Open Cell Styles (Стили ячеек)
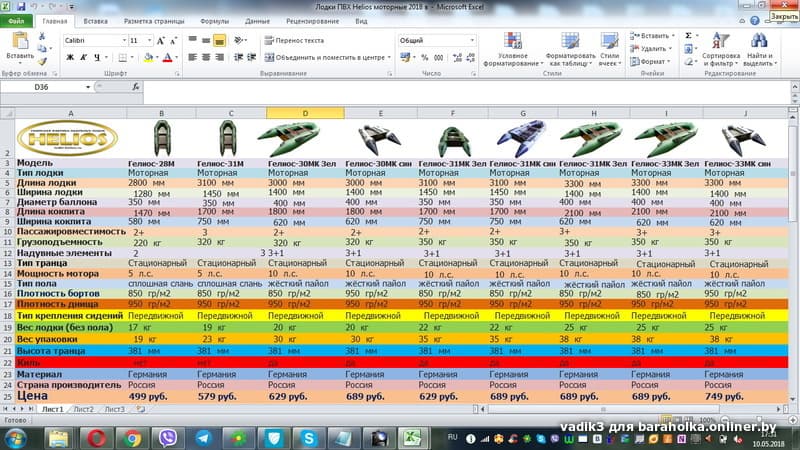Viewport: 800px width, 450px height. pyautogui.click(x=610, y=49)
